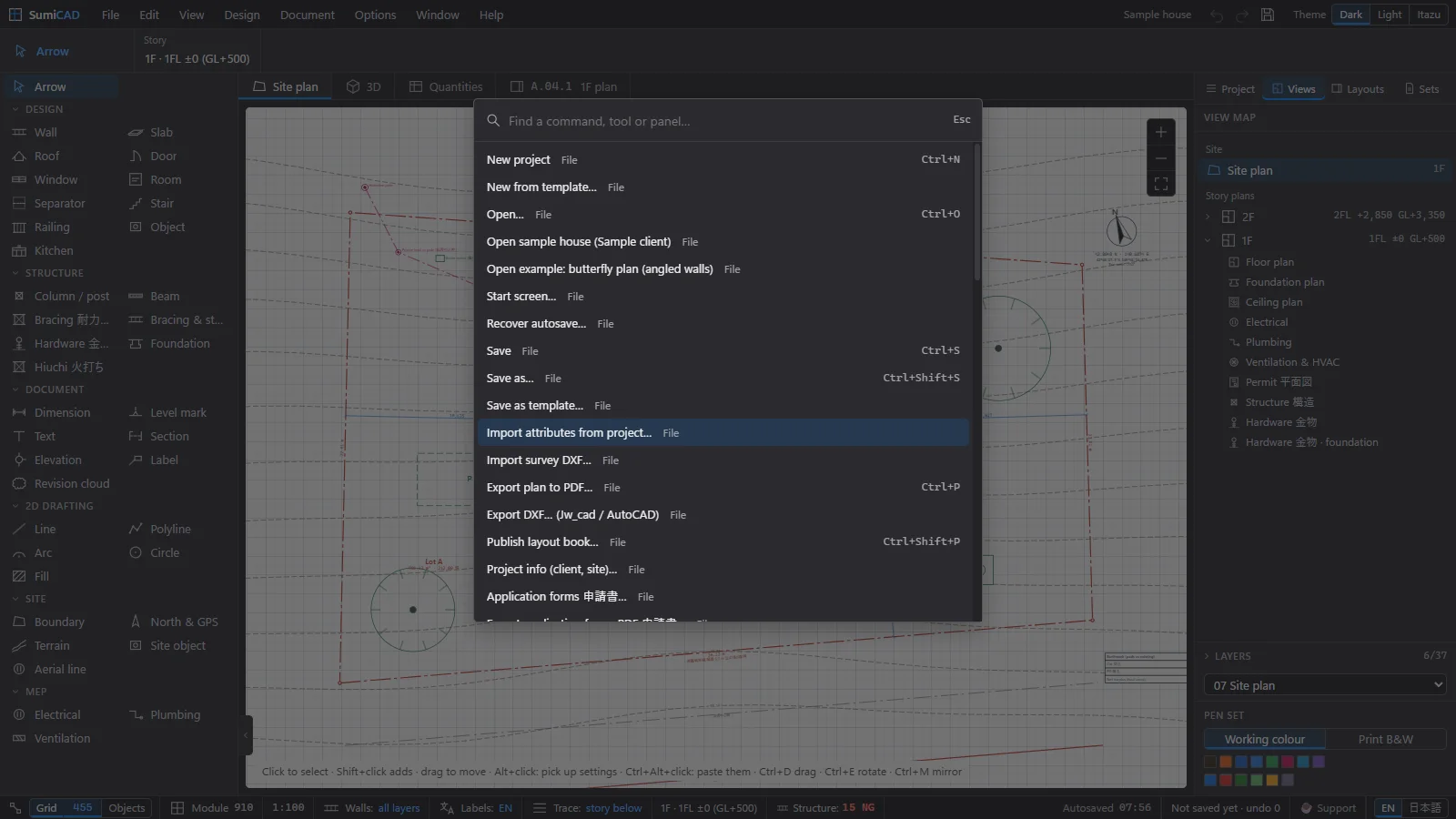Select the Roof tool

pyautogui.click(x=60, y=156)
